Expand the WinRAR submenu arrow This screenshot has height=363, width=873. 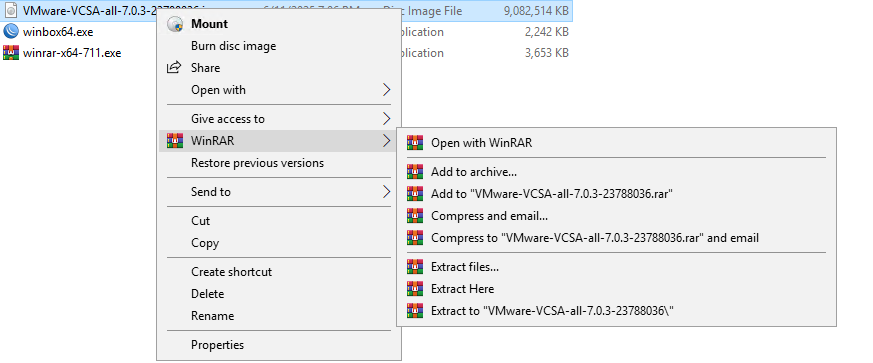click(x=386, y=141)
